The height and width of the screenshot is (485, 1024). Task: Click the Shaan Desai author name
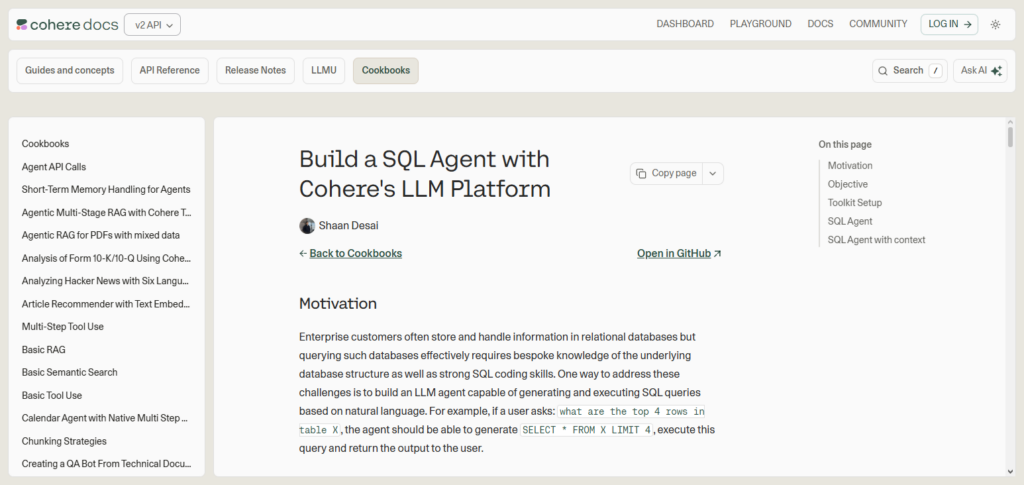(x=349, y=226)
